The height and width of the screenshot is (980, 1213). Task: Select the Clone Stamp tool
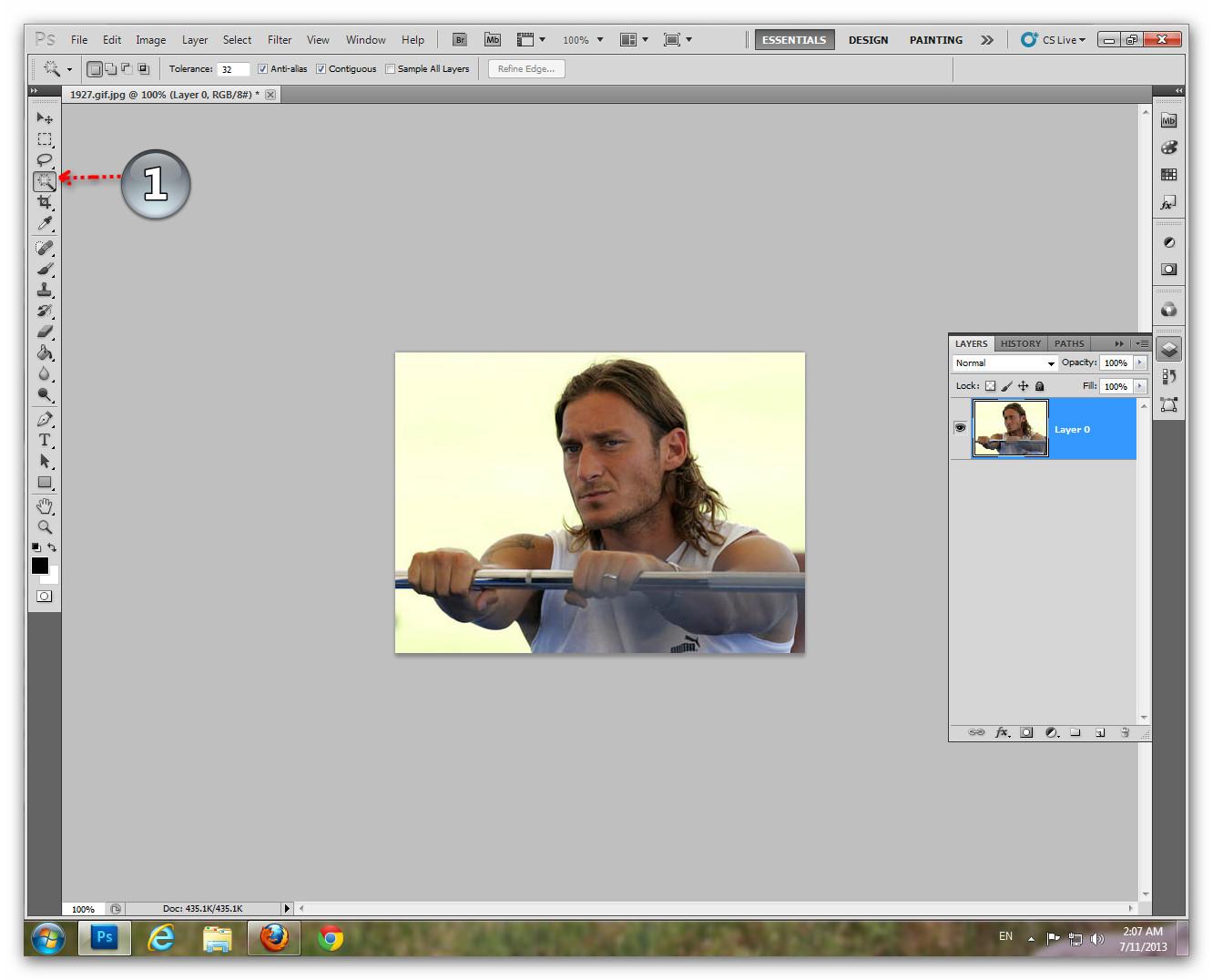(x=44, y=290)
